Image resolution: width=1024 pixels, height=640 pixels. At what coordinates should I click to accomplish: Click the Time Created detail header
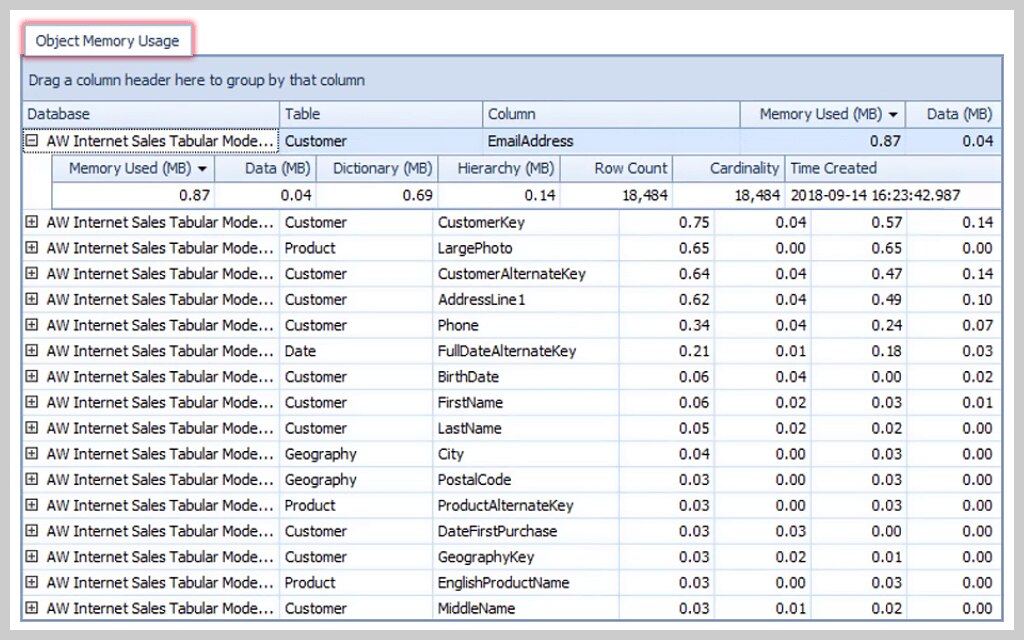tap(834, 168)
